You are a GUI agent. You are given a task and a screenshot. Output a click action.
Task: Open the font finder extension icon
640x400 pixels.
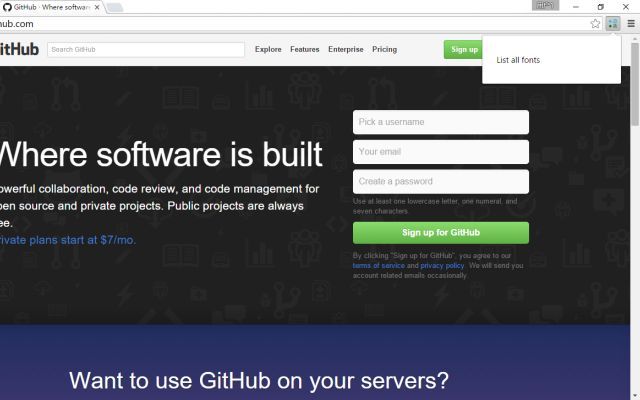pos(613,24)
